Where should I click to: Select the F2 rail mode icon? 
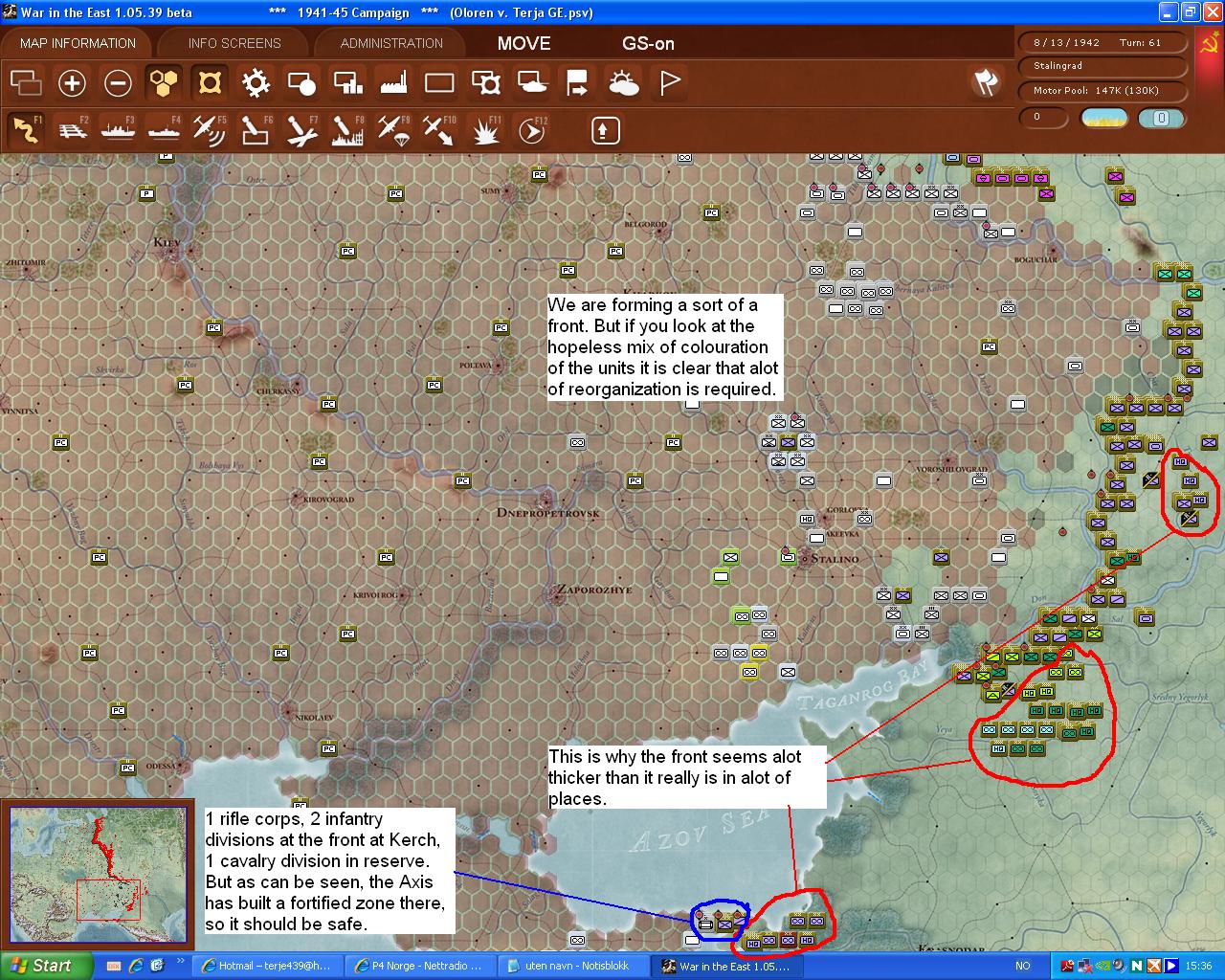72,129
